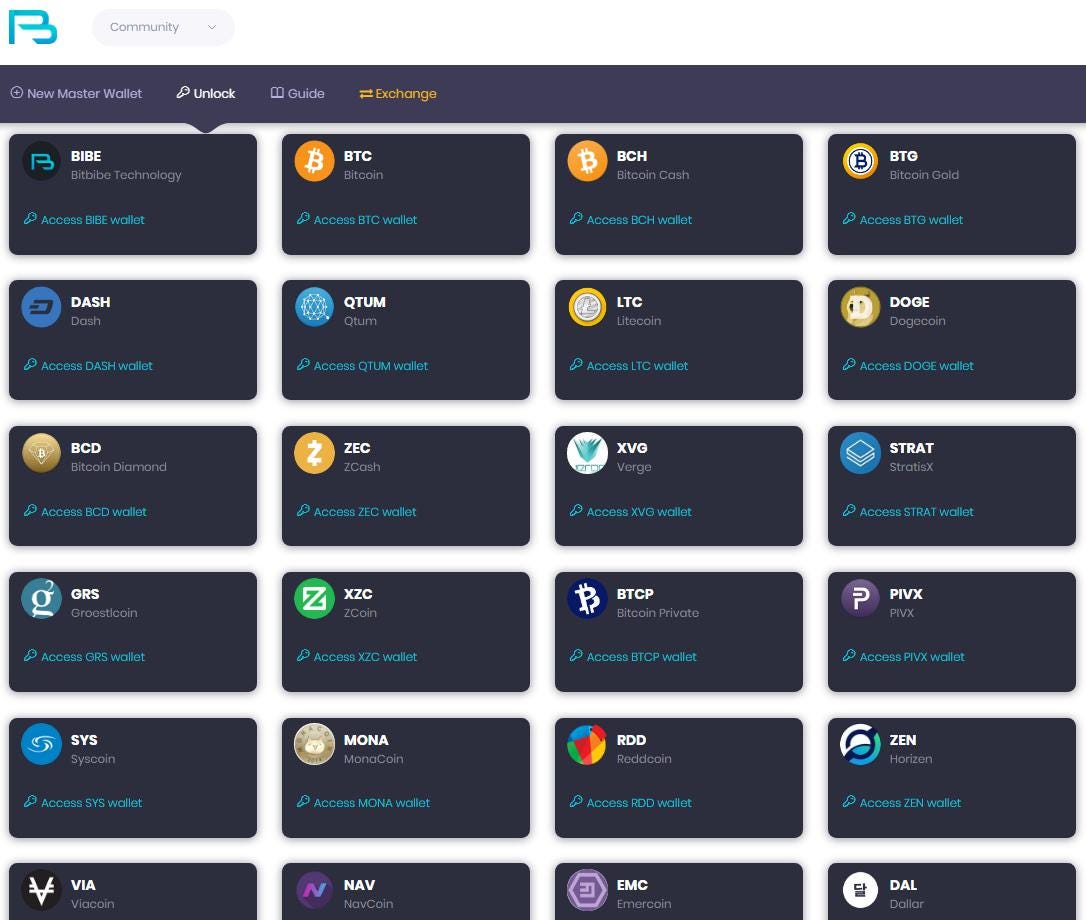Image resolution: width=1086 pixels, height=920 pixels.
Task: Click the Bitcoin BTC coin icon
Action: (x=314, y=161)
